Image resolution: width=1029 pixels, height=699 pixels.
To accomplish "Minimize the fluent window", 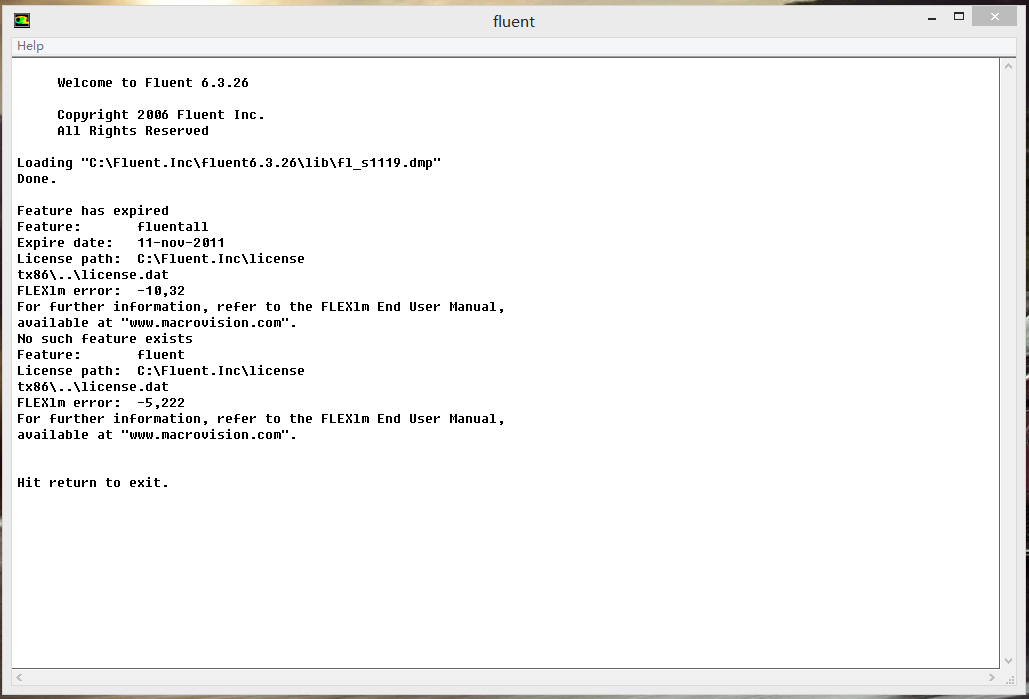I will pos(931,17).
